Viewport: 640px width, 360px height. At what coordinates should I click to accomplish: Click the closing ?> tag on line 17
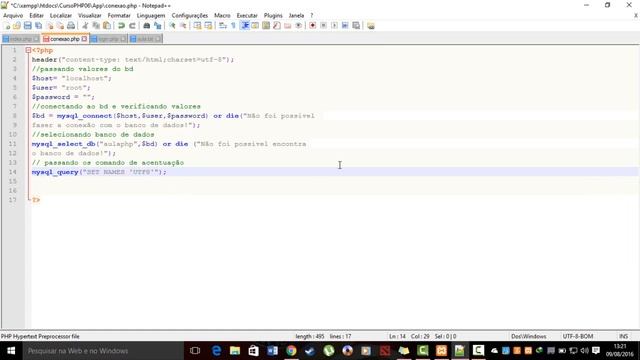pyautogui.click(x=36, y=200)
